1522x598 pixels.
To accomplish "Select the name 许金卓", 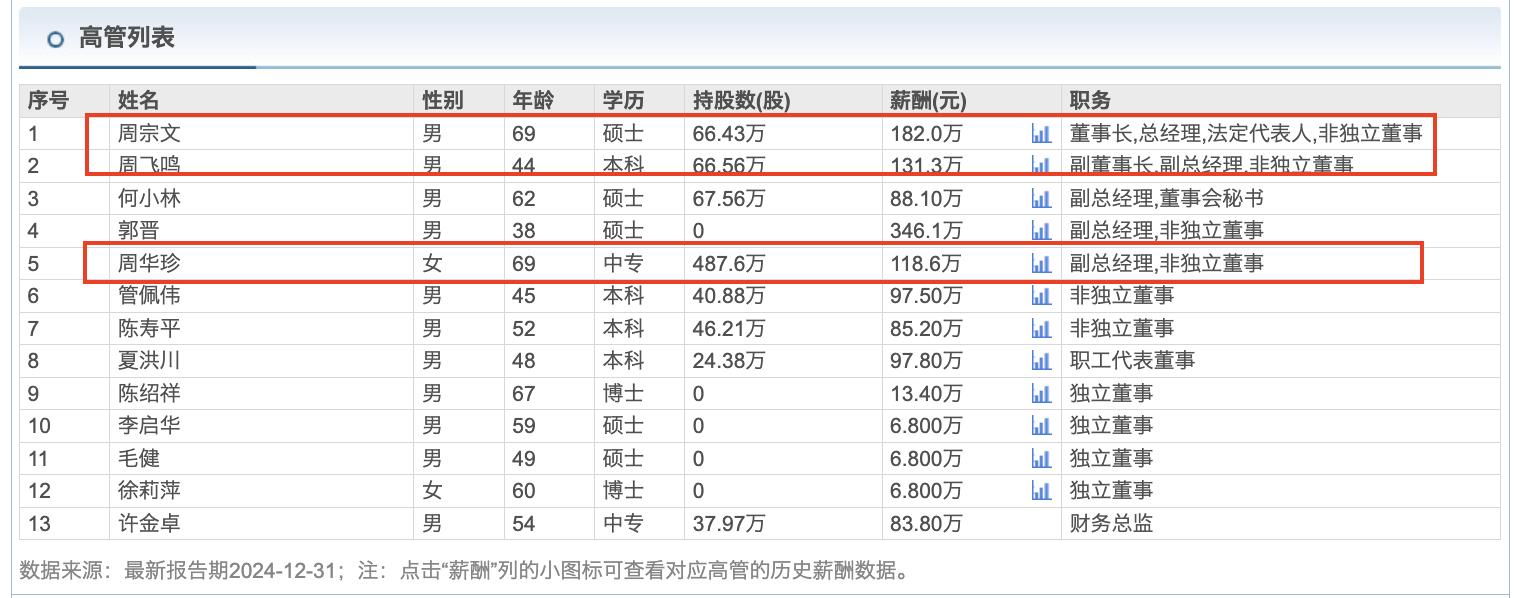I will point(149,524).
